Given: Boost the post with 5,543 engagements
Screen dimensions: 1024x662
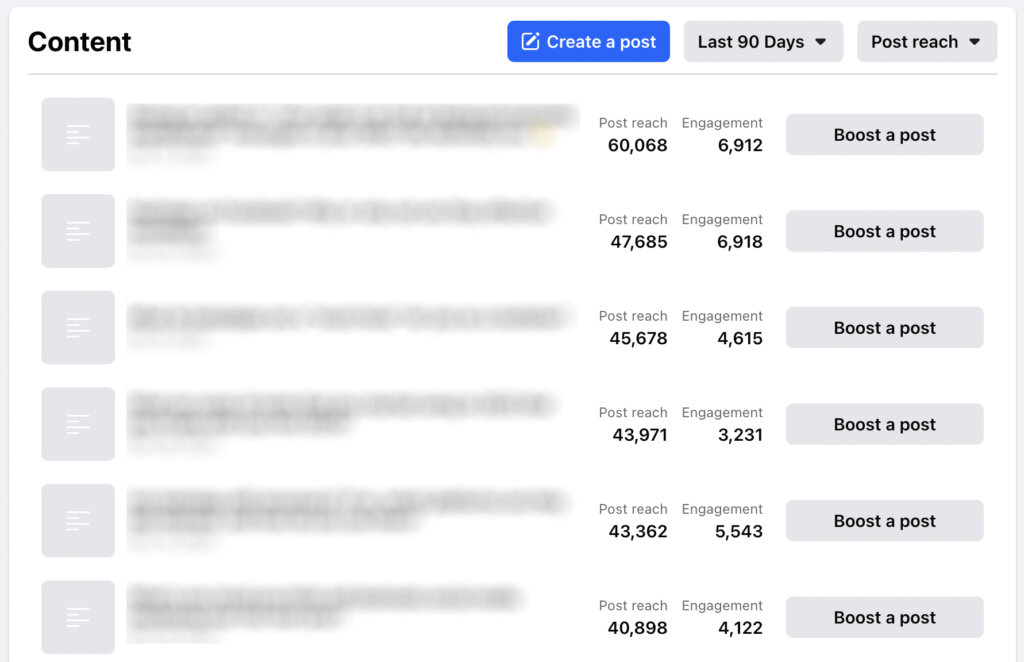Looking at the screenshot, I should point(884,520).
